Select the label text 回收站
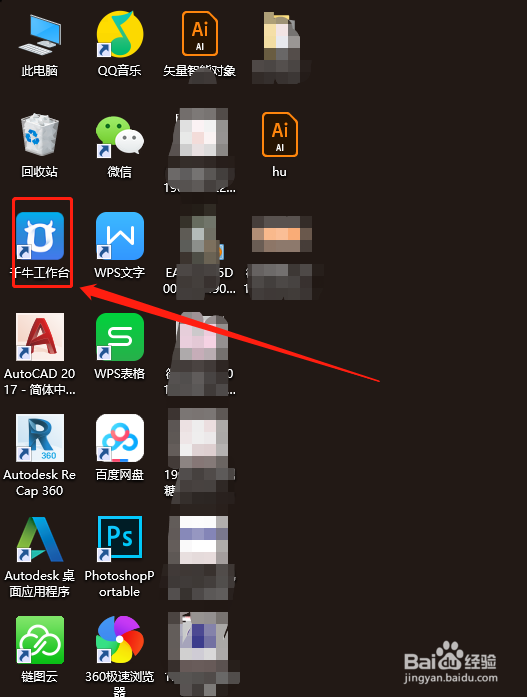 [40, 172]
